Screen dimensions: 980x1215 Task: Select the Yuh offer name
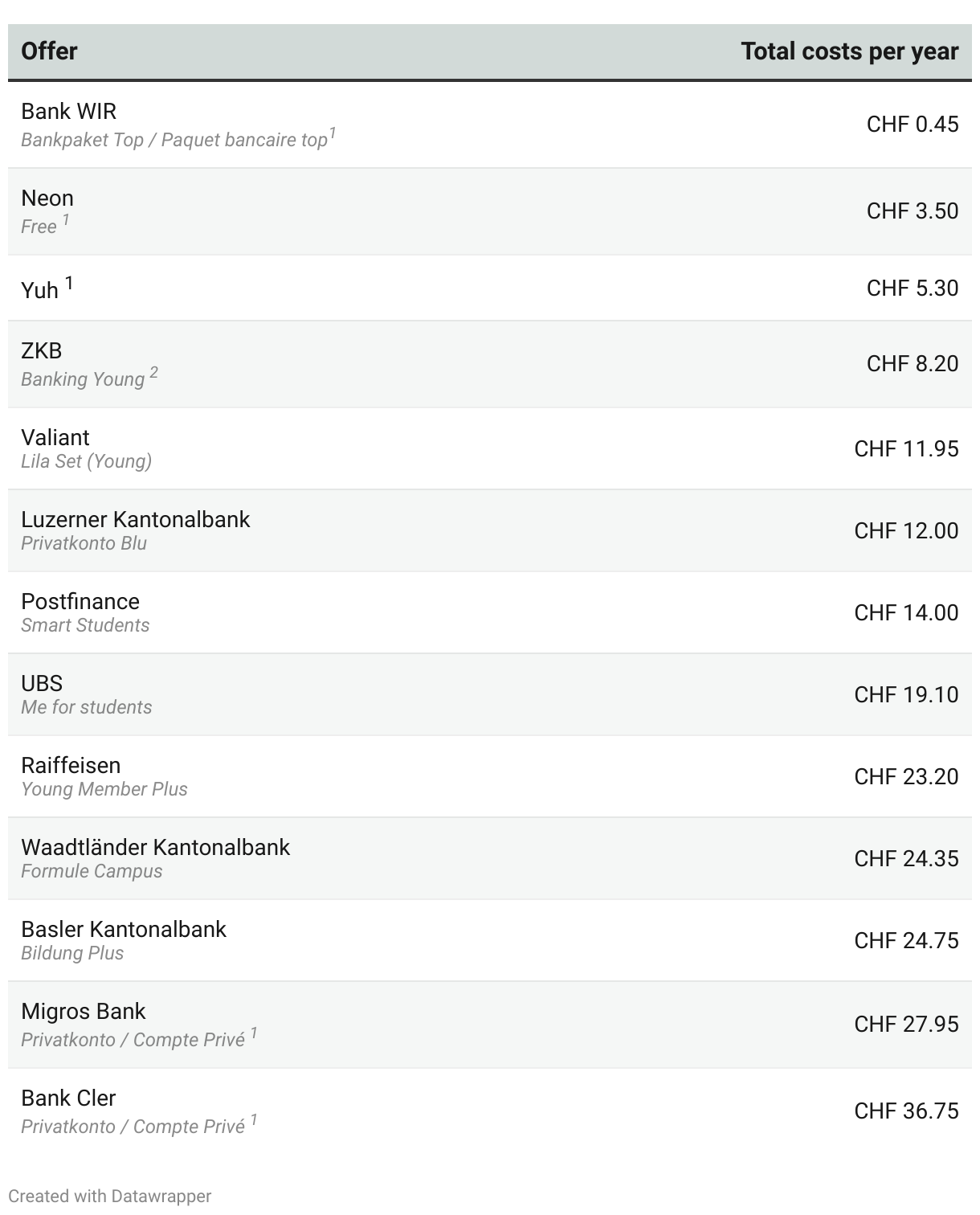tap(40, 289)
